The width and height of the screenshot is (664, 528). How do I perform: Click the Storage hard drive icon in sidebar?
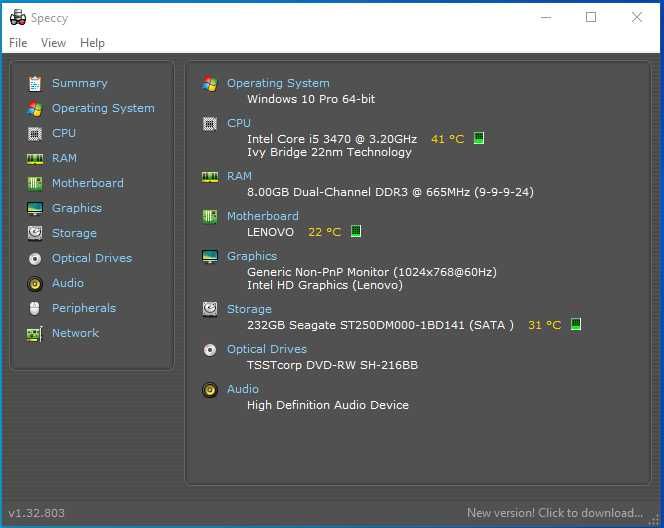(35, 233)
